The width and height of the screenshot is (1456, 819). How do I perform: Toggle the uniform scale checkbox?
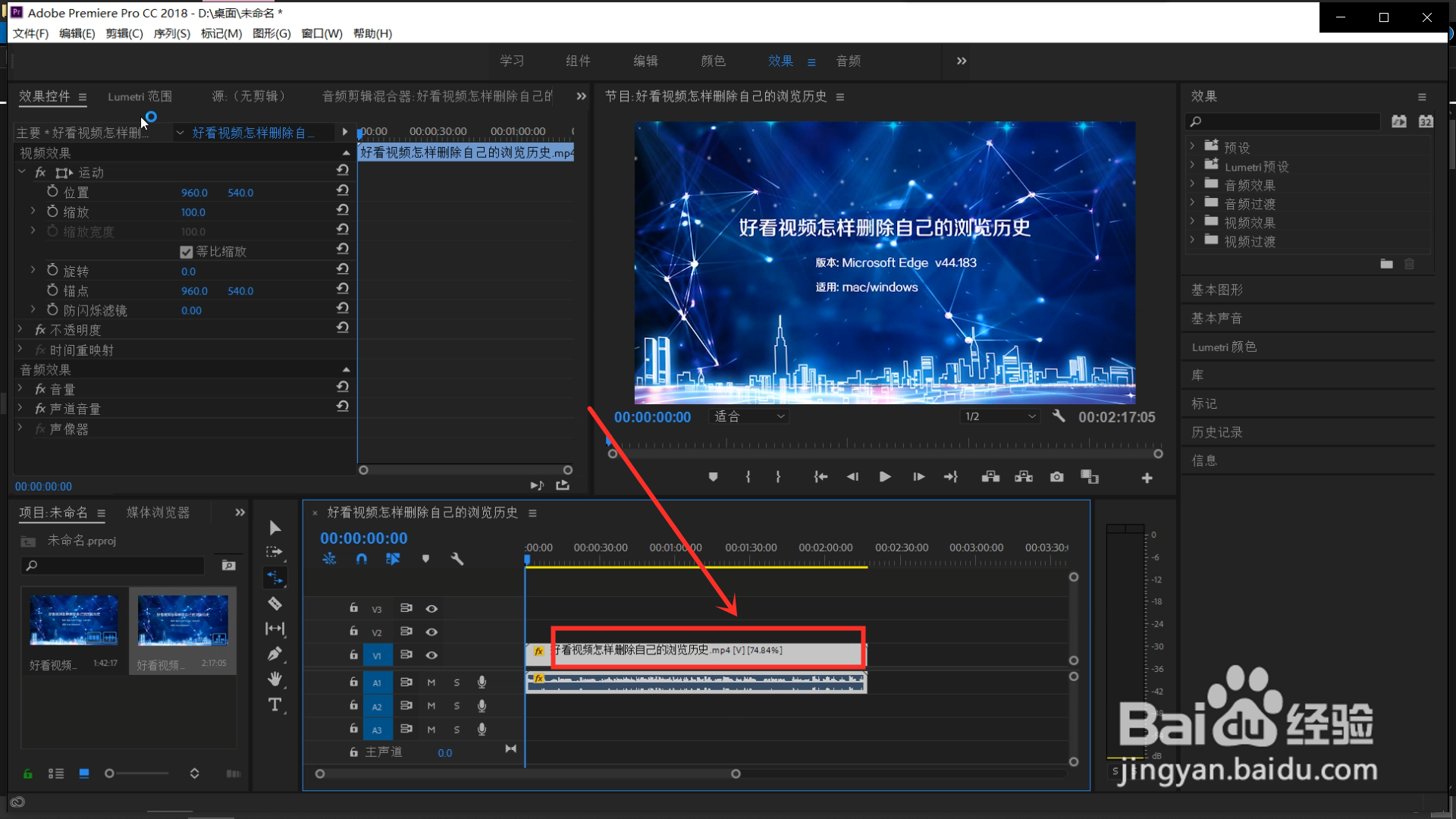click(187, 252)
